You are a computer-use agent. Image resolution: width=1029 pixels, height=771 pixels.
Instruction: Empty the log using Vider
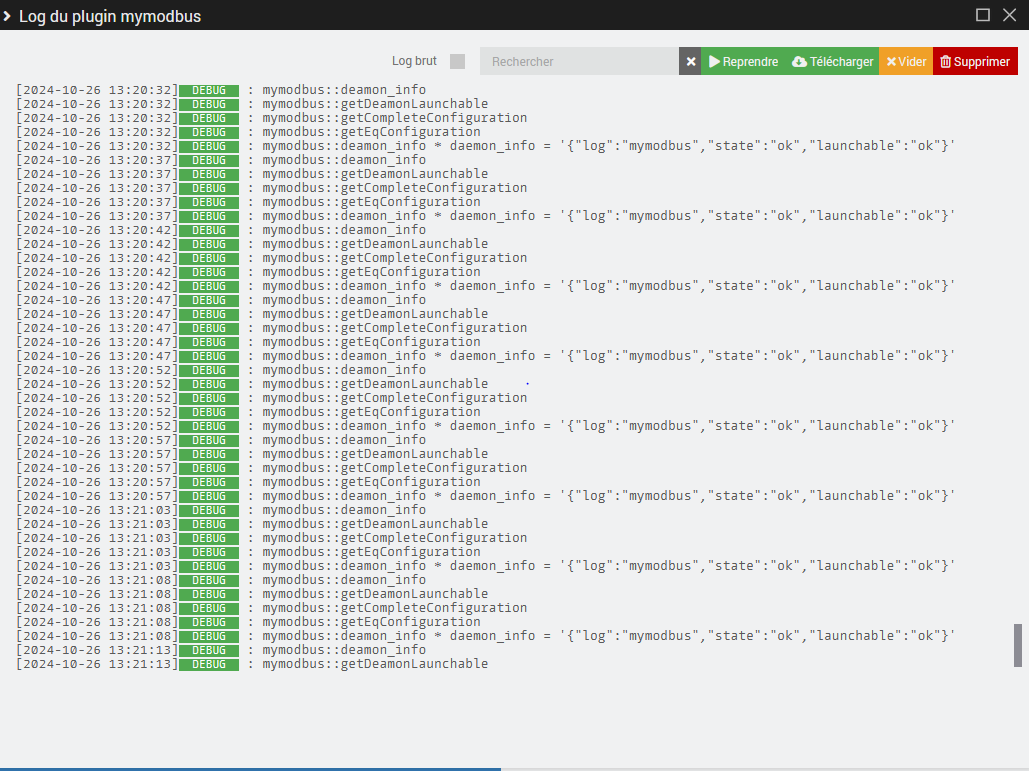(906, 62)
